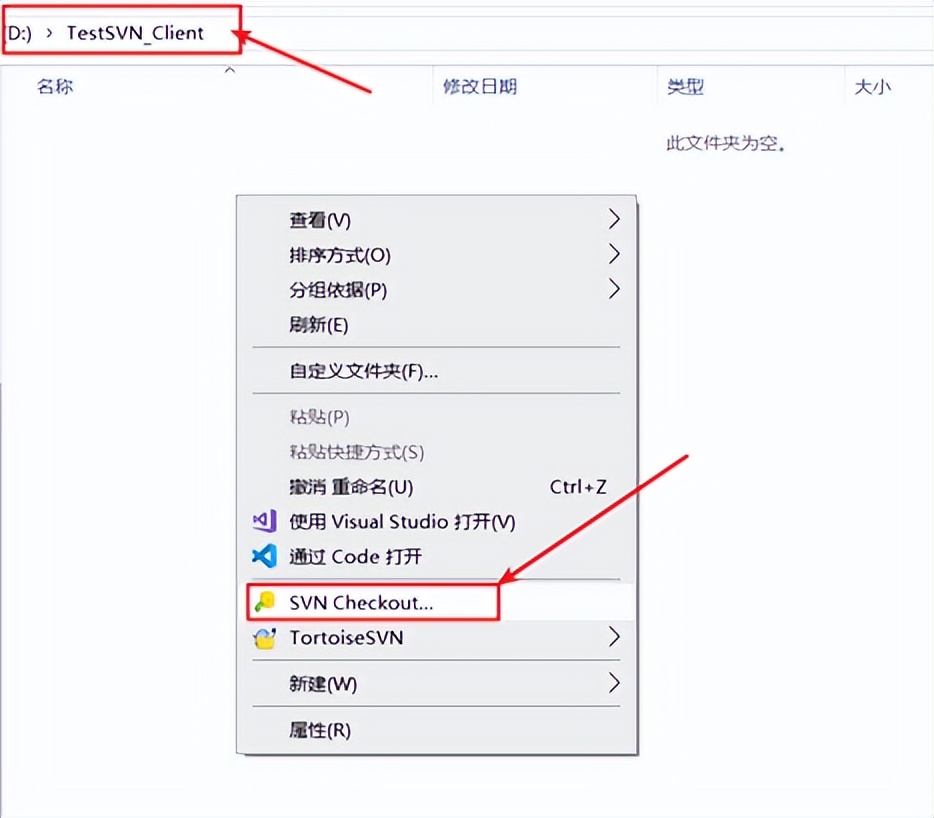Select 撤消 重命名(U) menu item
The width and height of the screenshot is (934, 818).
436,487
